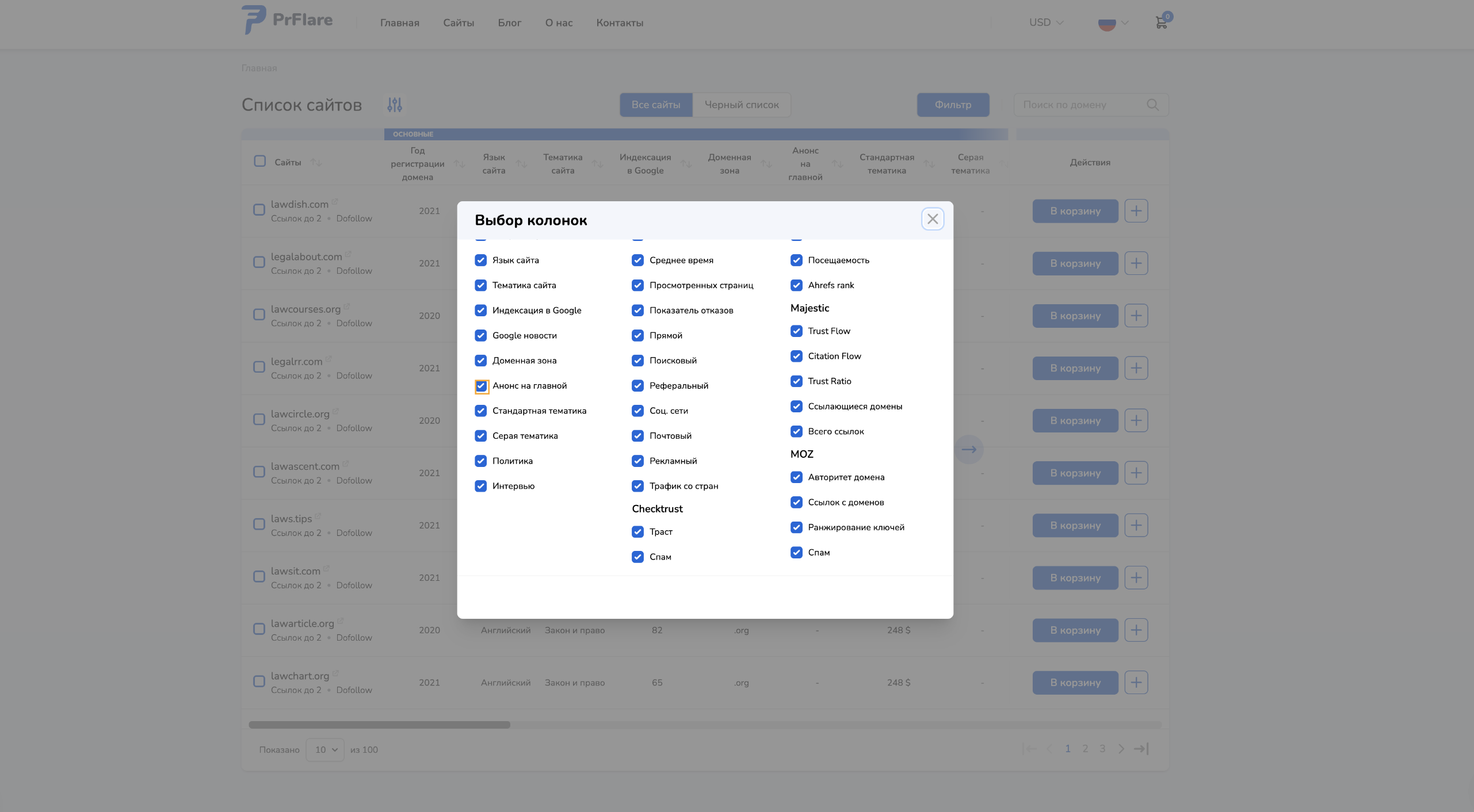Open Главная in top navigation
This screenshot has height=812, width=1474.
tap(399, 23)
